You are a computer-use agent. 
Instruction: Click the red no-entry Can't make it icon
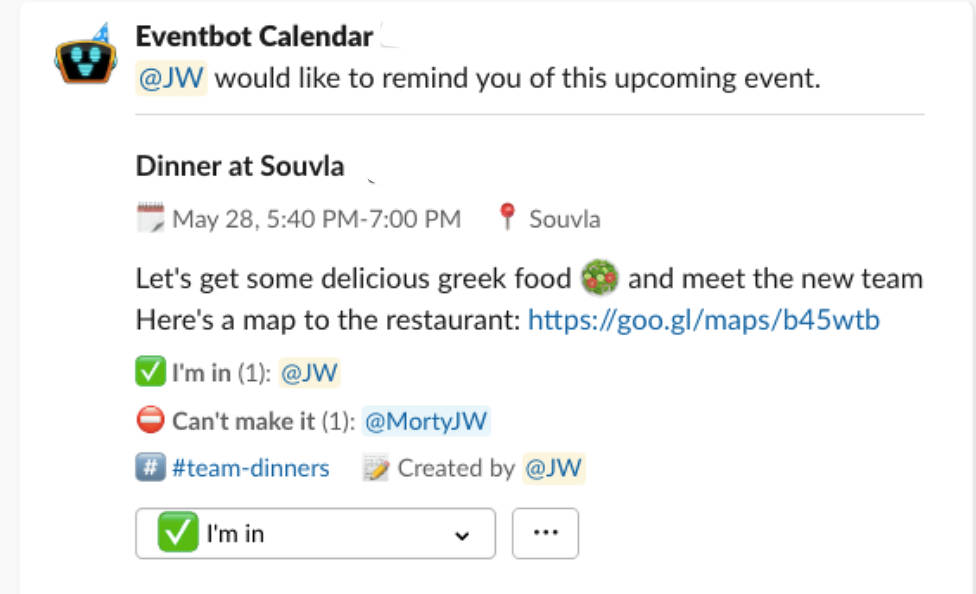point(149,421)
